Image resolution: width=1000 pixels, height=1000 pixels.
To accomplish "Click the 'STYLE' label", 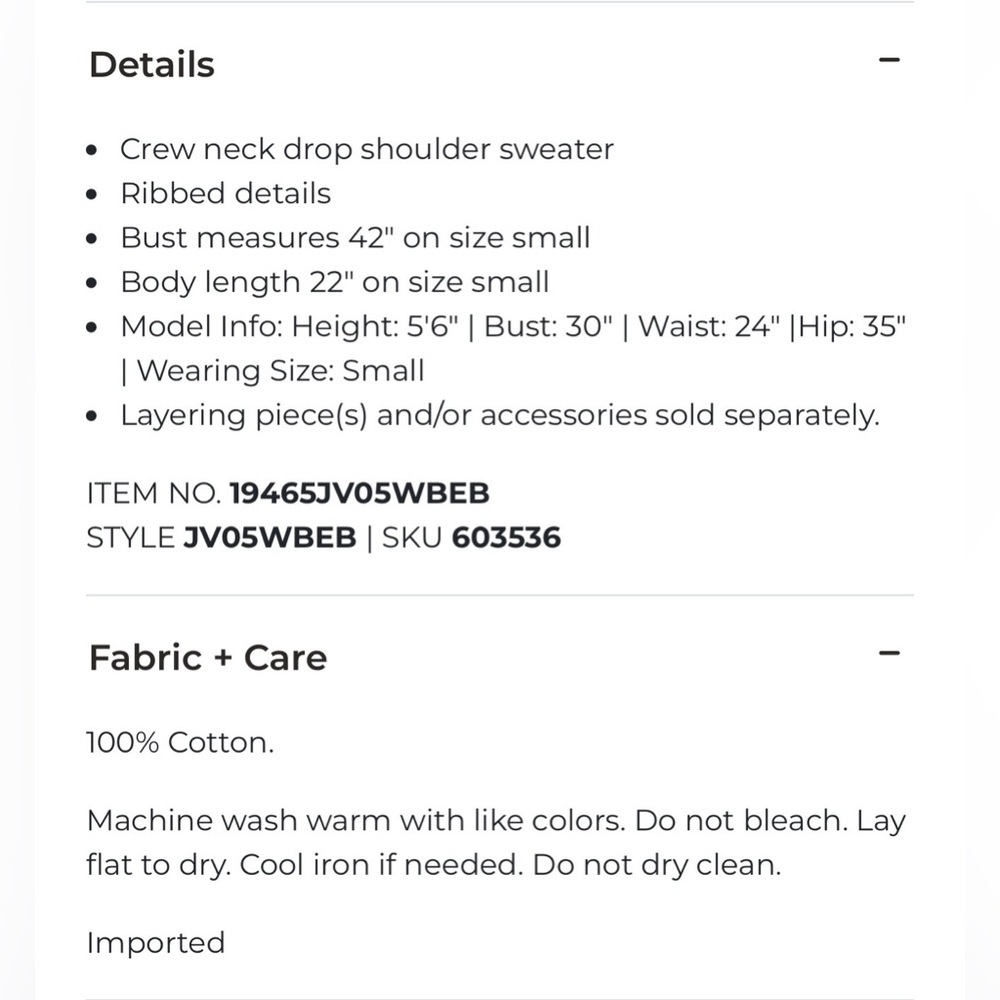I will pyautogui.click(x=130, y=538).
